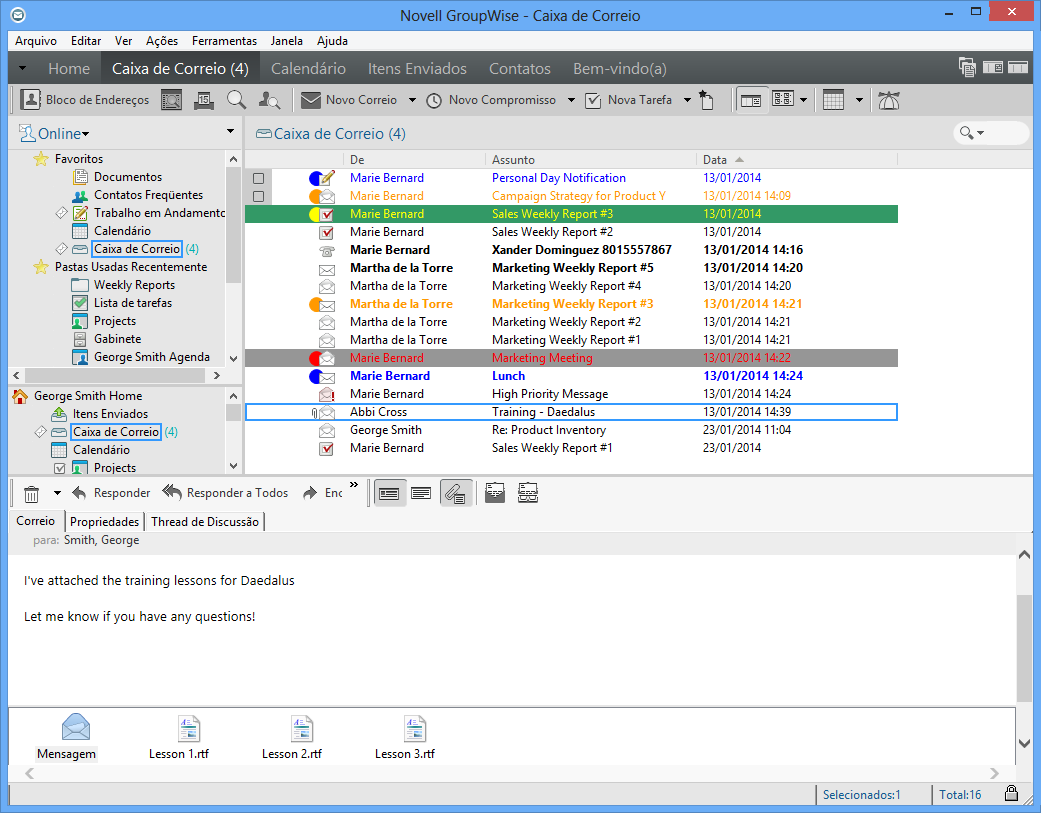
Task: Open the dropdown arrow next to the trash icon
Action: [x=57, y=492]
